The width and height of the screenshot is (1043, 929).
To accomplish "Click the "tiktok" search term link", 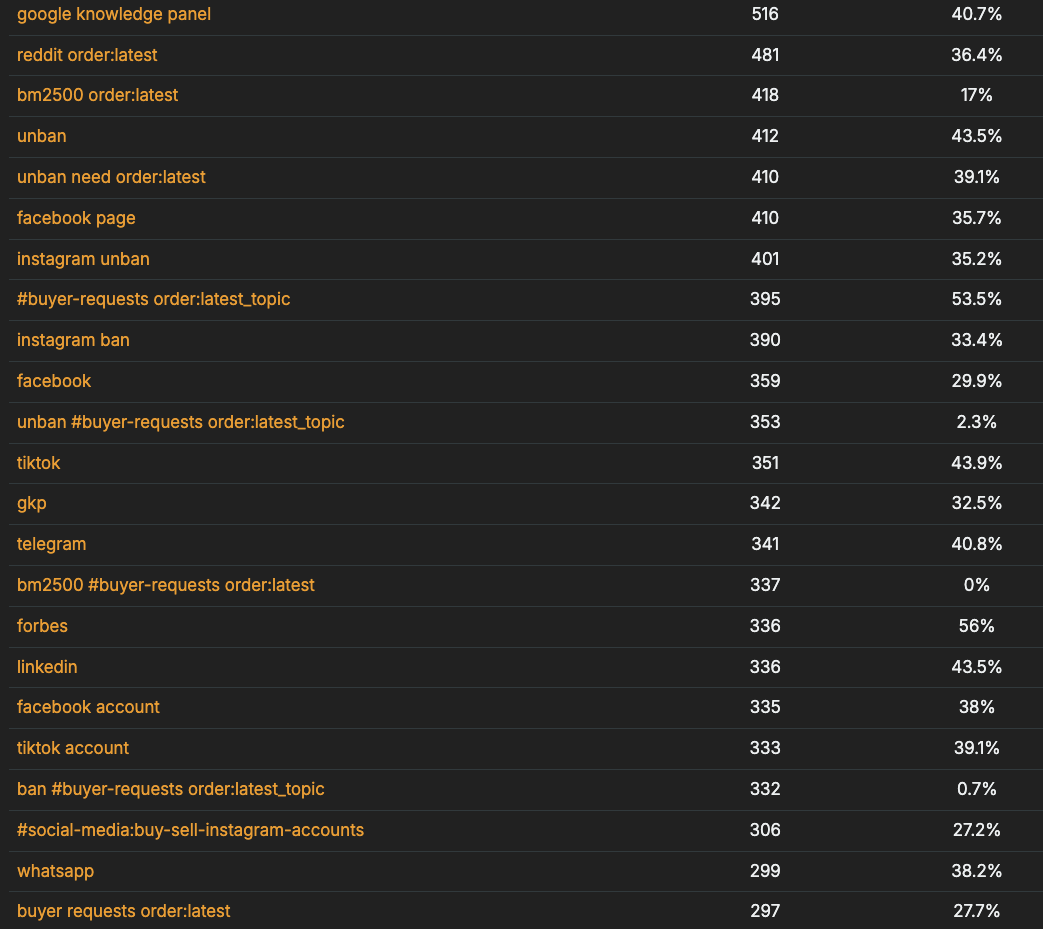I will 39,463.
